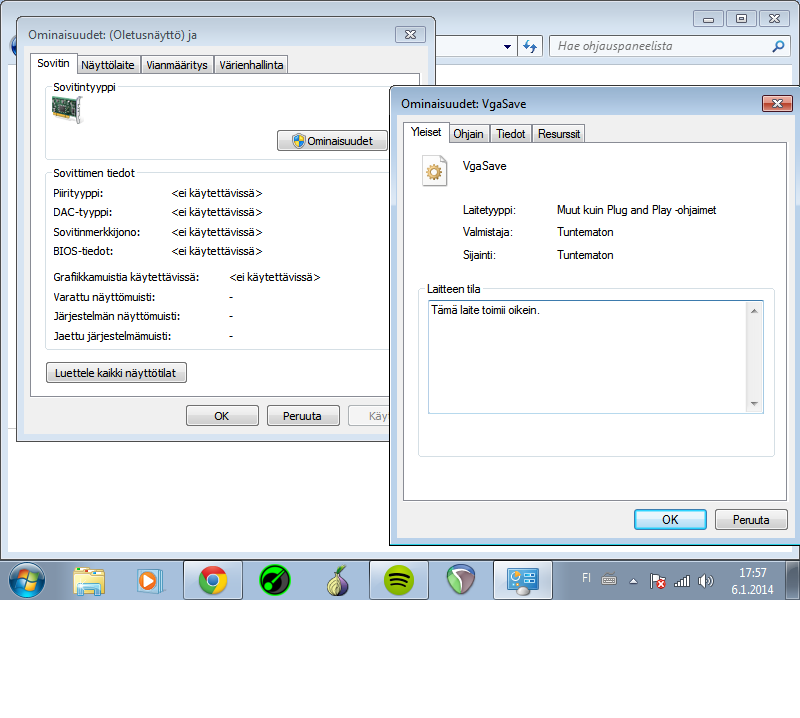Click the Ominaisuudet adapter properties button
This screenshot has height=718, width=800.
pyautogui.click(x=332, y=141)
